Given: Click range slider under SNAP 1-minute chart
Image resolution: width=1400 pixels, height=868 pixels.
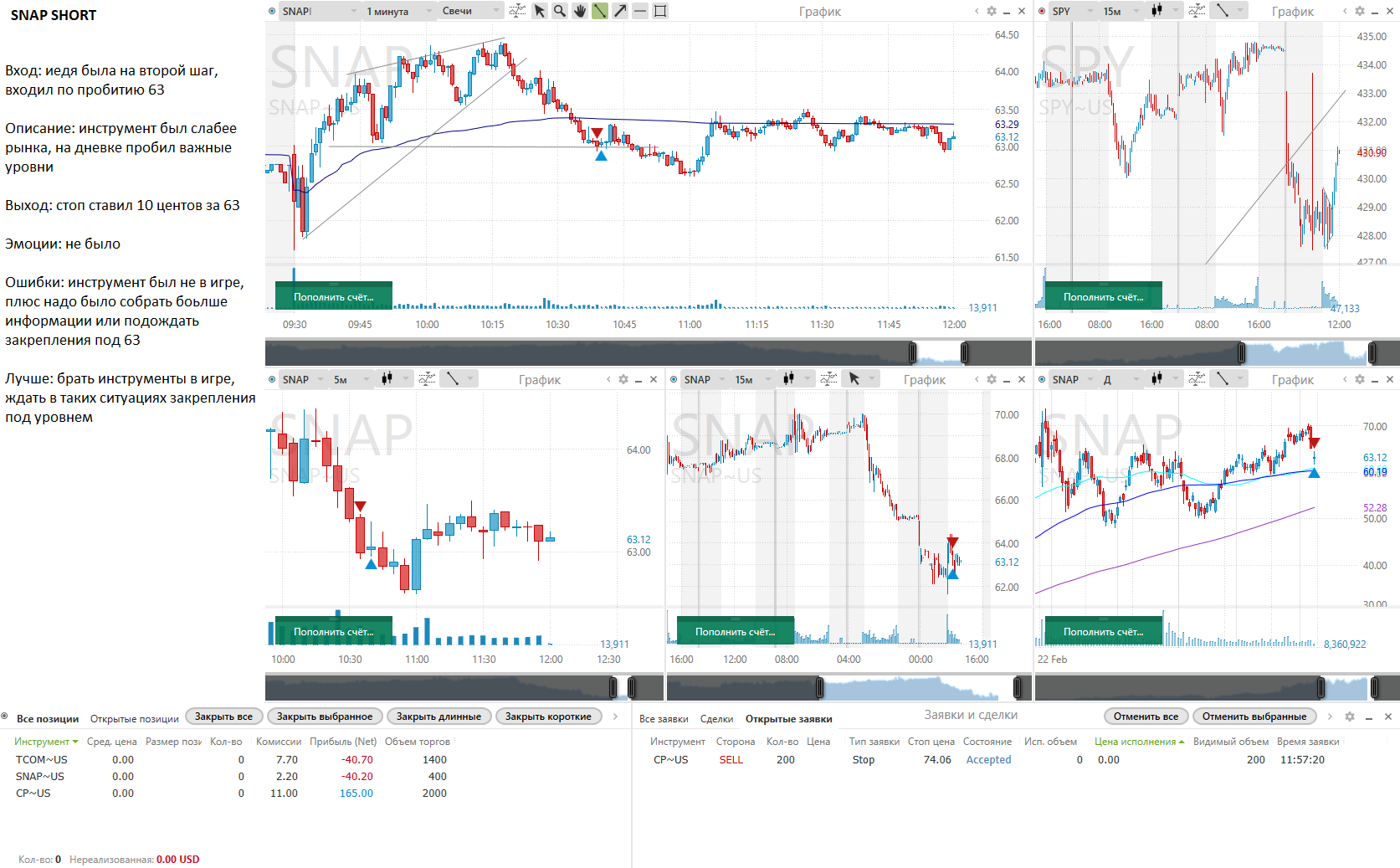Looking at the screenshot, I should point(649,352).
